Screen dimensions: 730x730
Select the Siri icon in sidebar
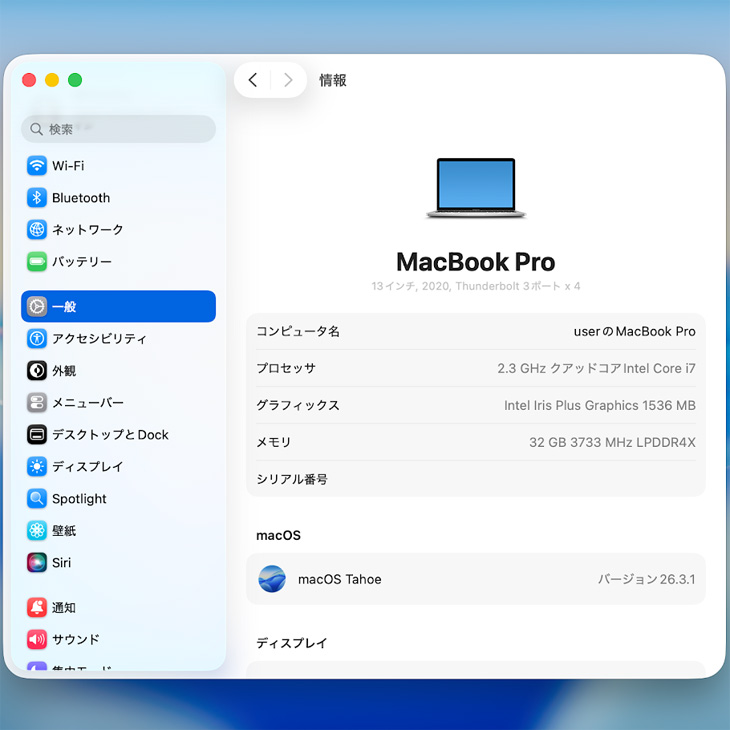click(x=37, y=563)
